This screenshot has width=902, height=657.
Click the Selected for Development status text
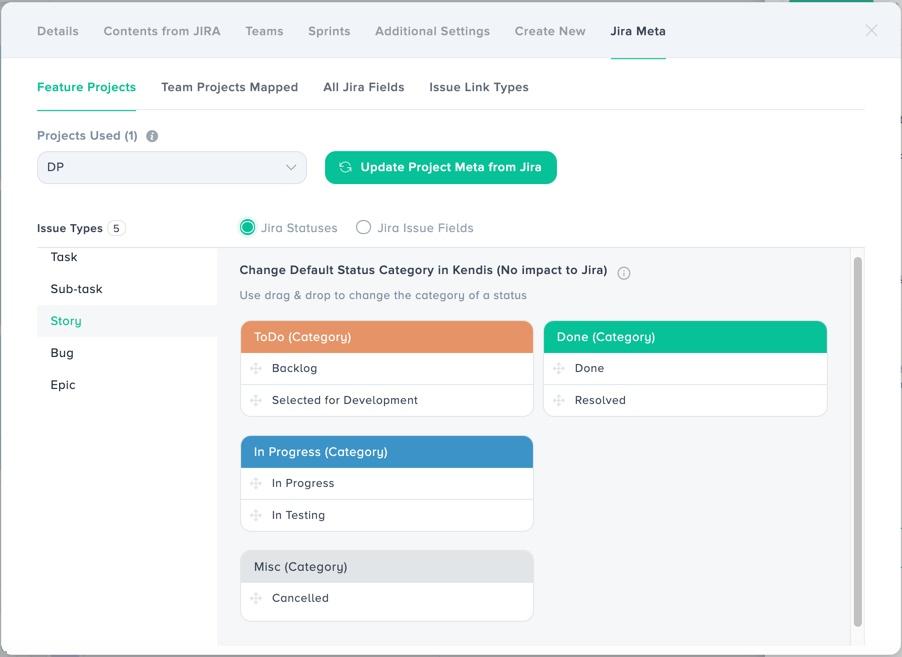click(345, 400)
